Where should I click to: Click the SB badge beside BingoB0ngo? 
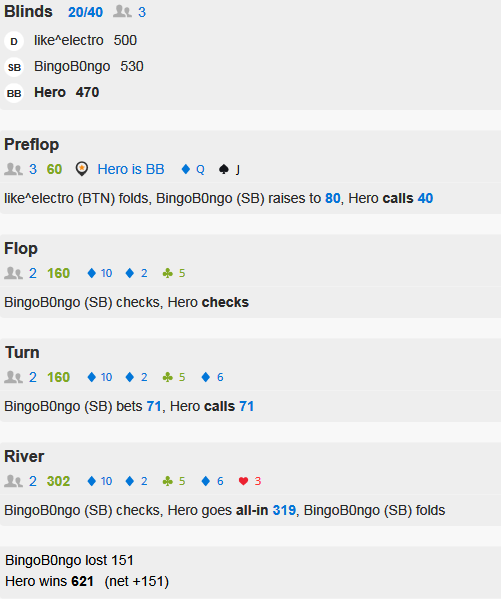pos(14,67)
